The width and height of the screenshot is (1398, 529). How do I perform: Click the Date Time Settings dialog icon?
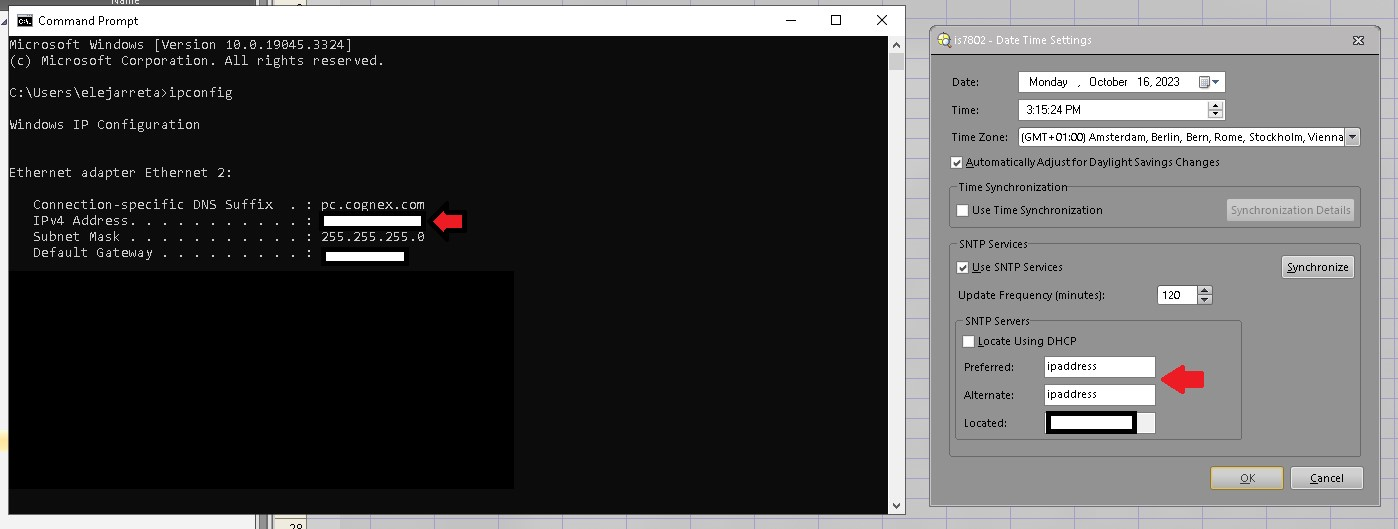coord(943,40)
